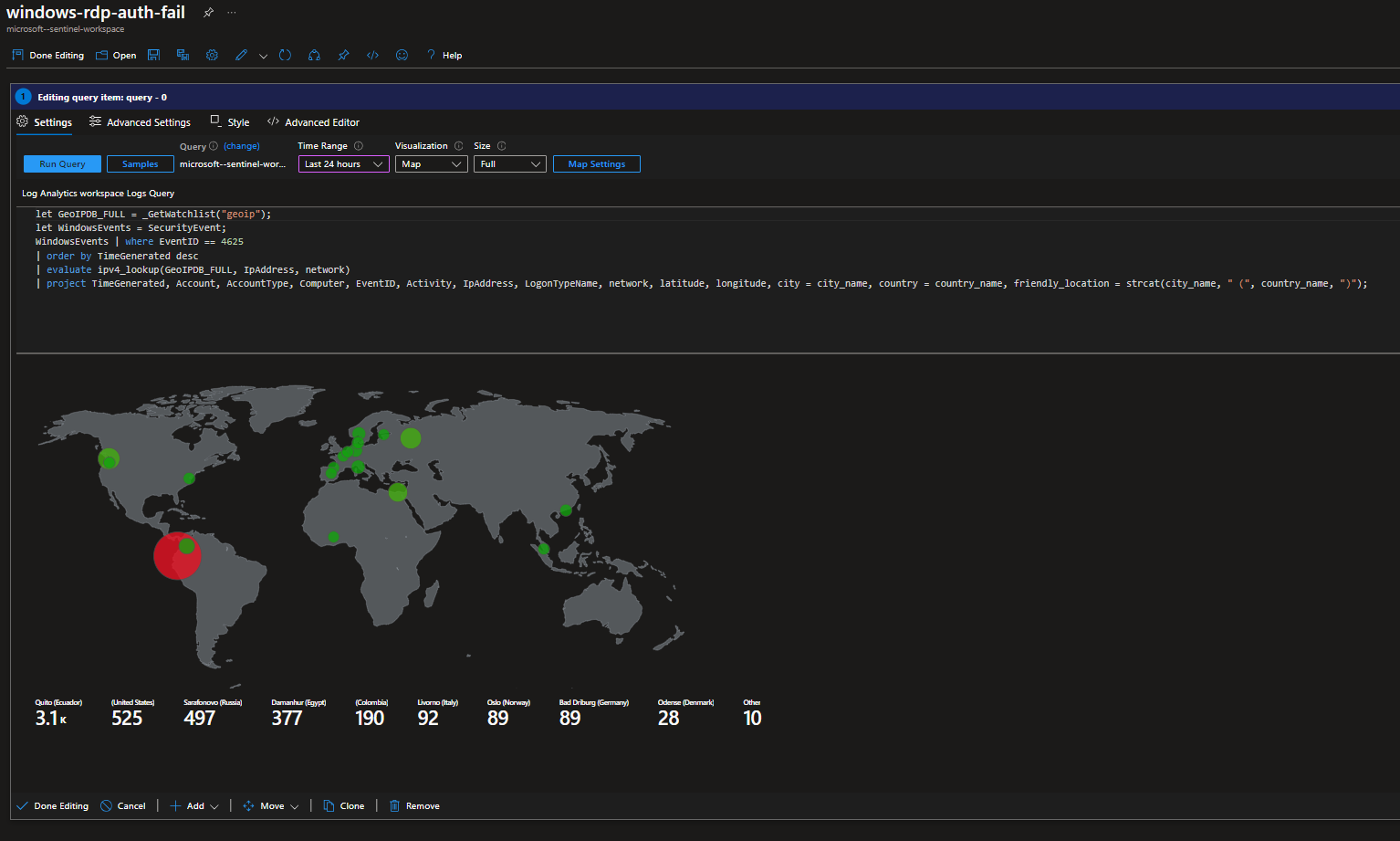Expand the Size dropdown set to Full
The width and height of the screenshot is (1400, 841).
coord(509,163)
